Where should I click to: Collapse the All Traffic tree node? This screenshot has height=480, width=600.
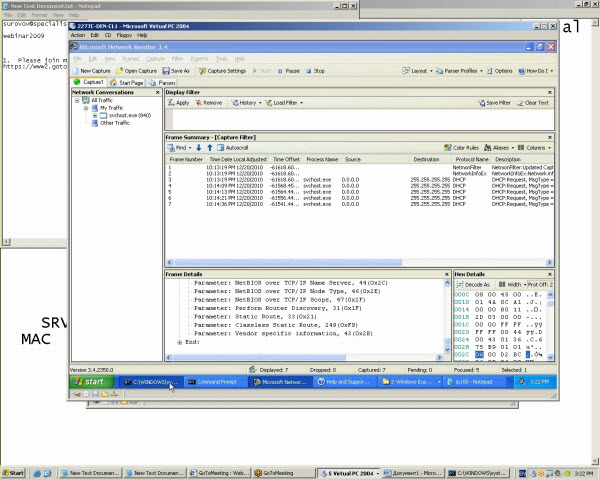(x=77, y=100)
